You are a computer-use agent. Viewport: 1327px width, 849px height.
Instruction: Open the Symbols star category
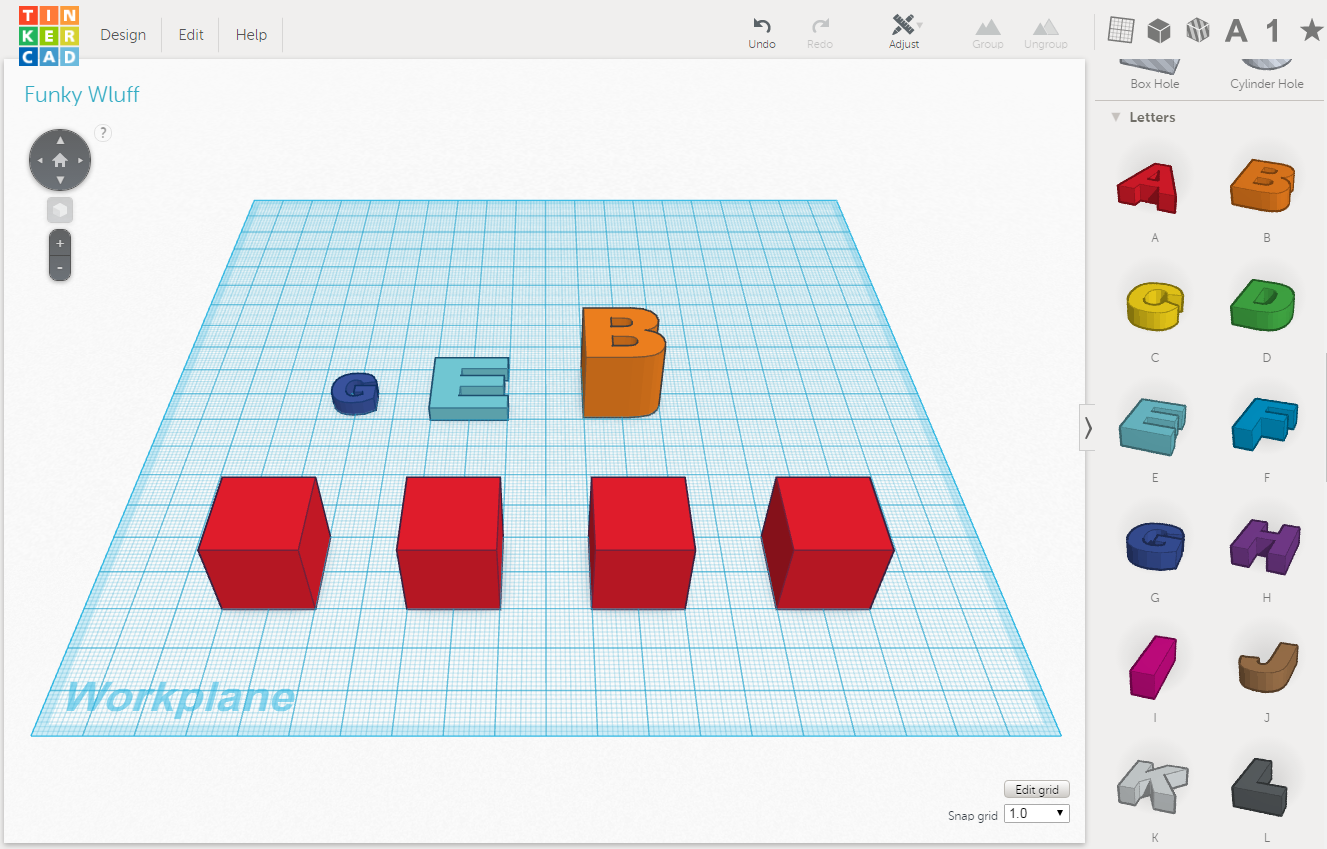pyautogui.click(x=1310, y=30)
